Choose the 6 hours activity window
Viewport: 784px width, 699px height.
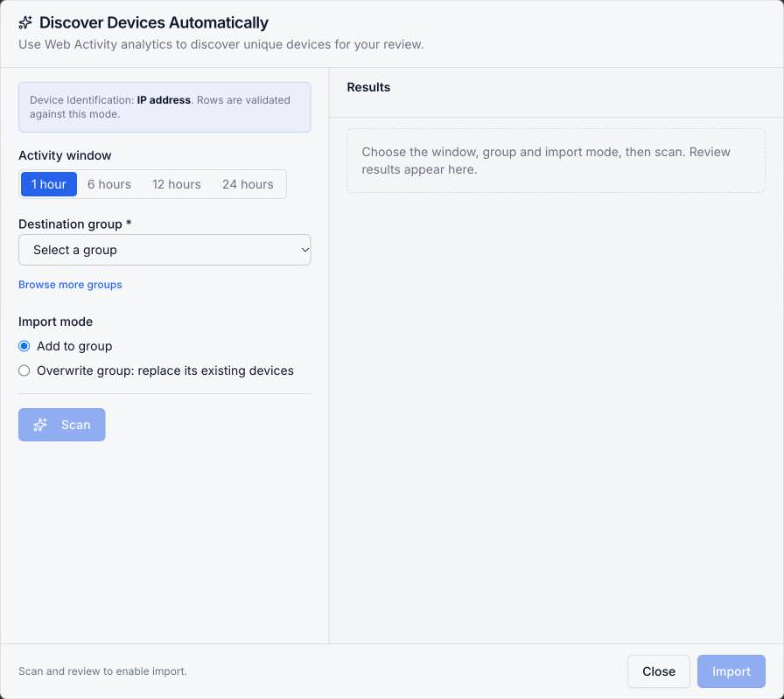[109, 184]
